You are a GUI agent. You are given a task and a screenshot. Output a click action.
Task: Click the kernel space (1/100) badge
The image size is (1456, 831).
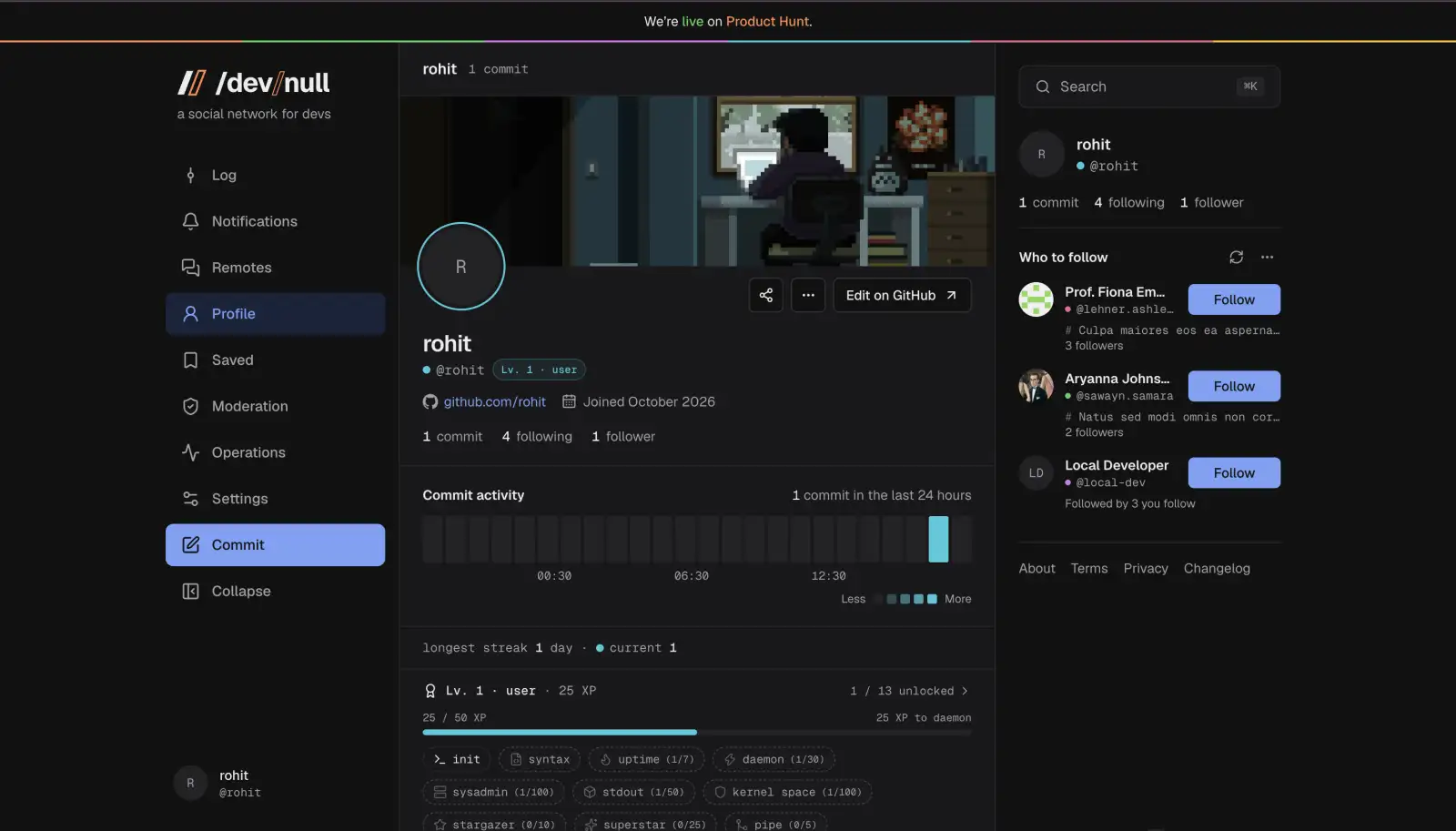coord(787,792)
